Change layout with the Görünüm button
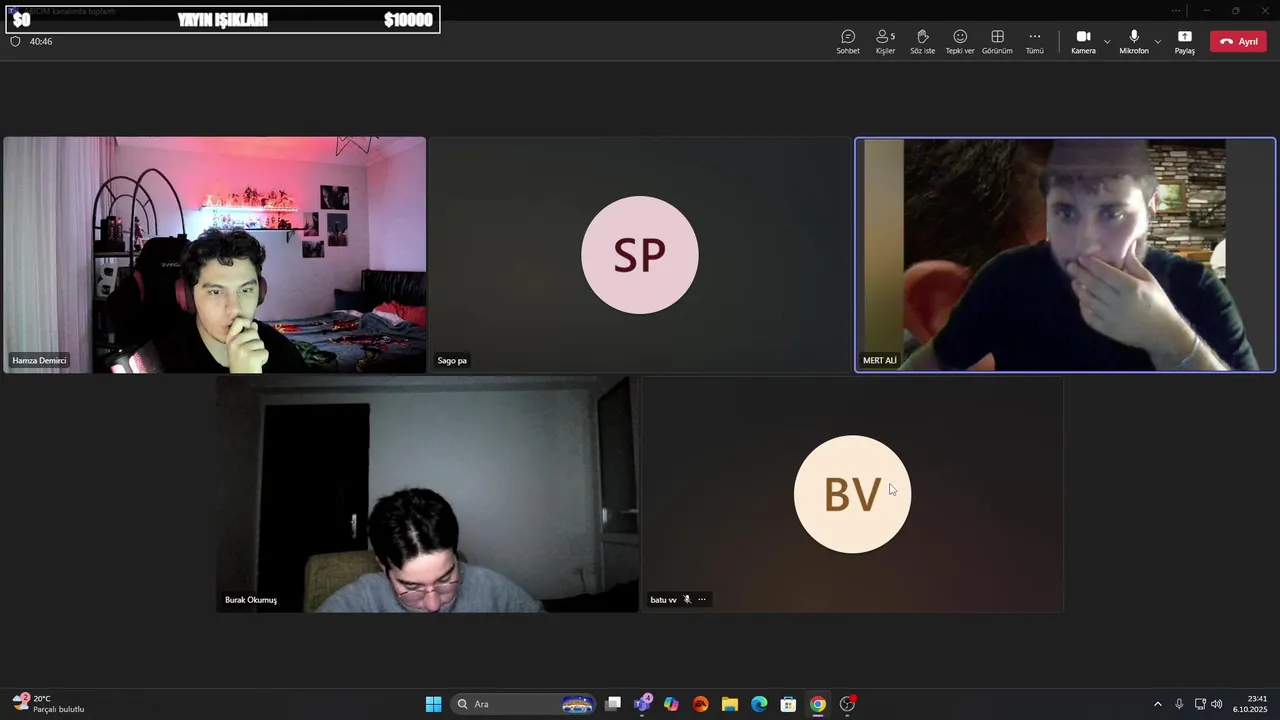Image resolution: width=1280 pixels, height=720 pixels. pos(997,41)
